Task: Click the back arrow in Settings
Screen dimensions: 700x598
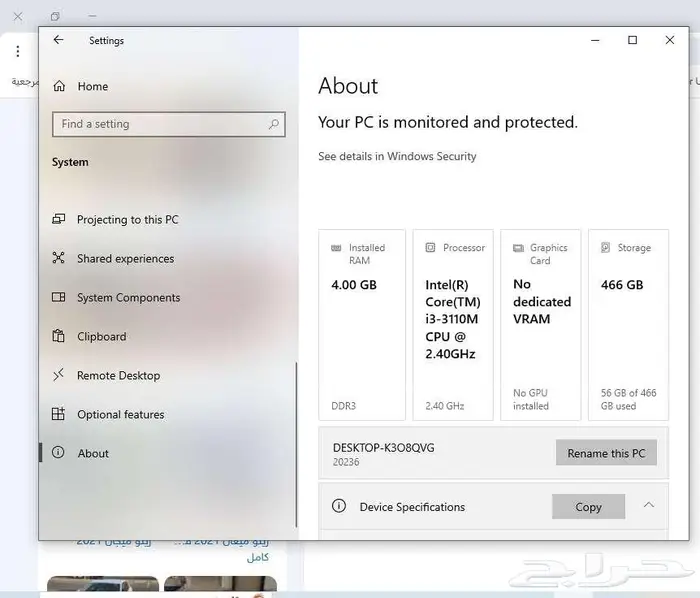Action: point(58,40)
